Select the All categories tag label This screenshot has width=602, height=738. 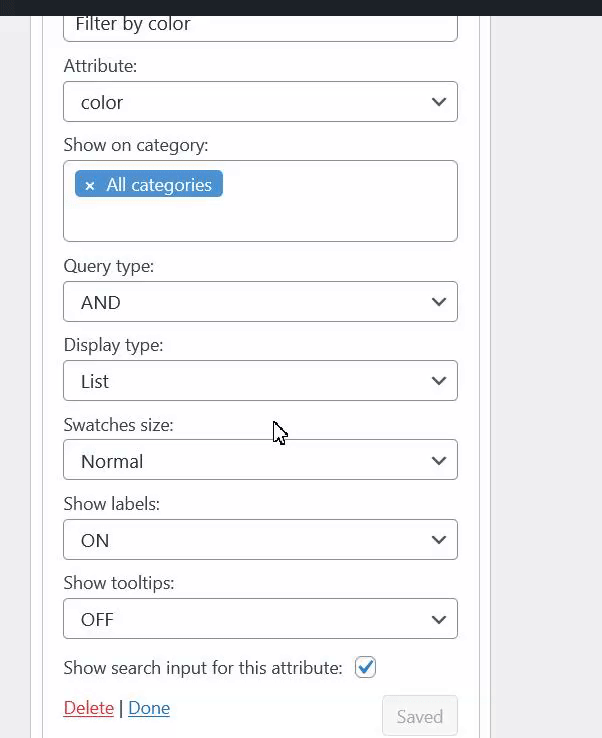pyautogui.click(x=159, y=185)
